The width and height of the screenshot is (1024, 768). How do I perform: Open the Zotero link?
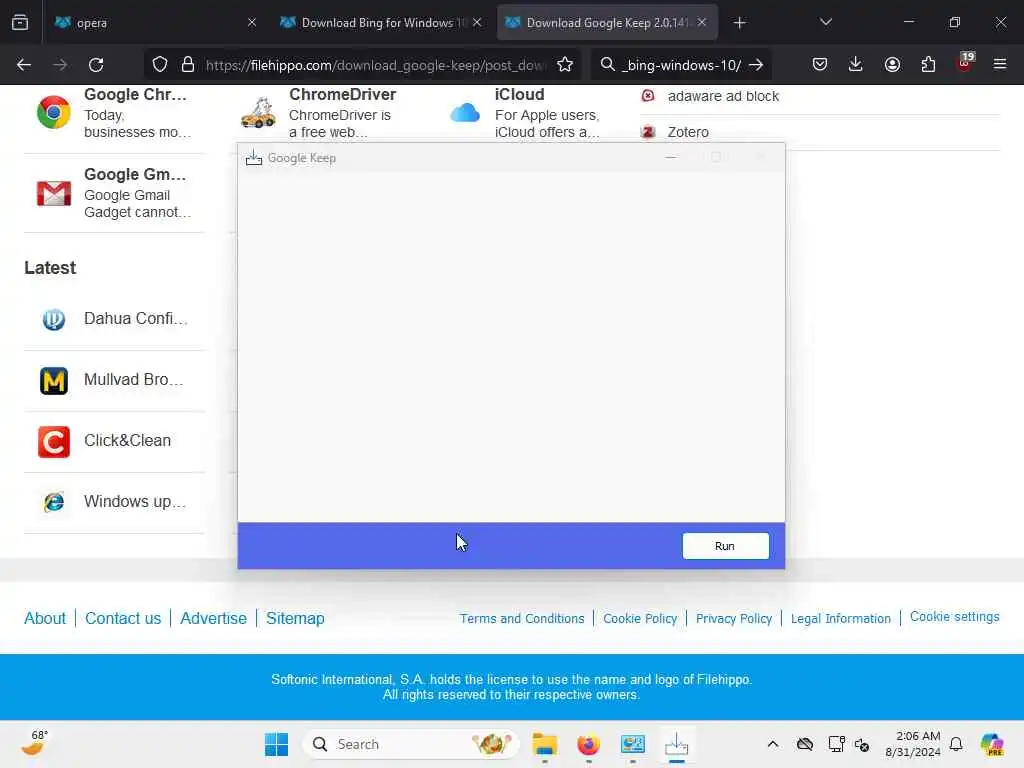point(688,132)
